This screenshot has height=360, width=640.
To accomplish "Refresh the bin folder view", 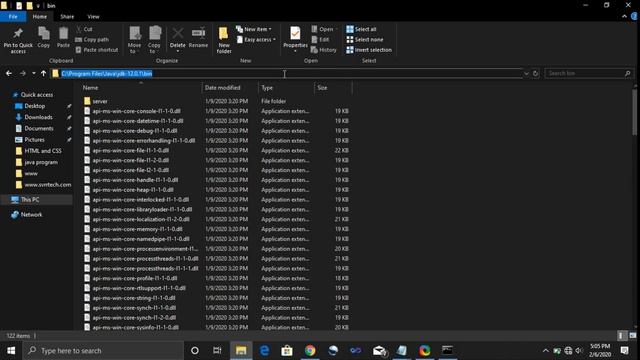I will tap(536, 73).
